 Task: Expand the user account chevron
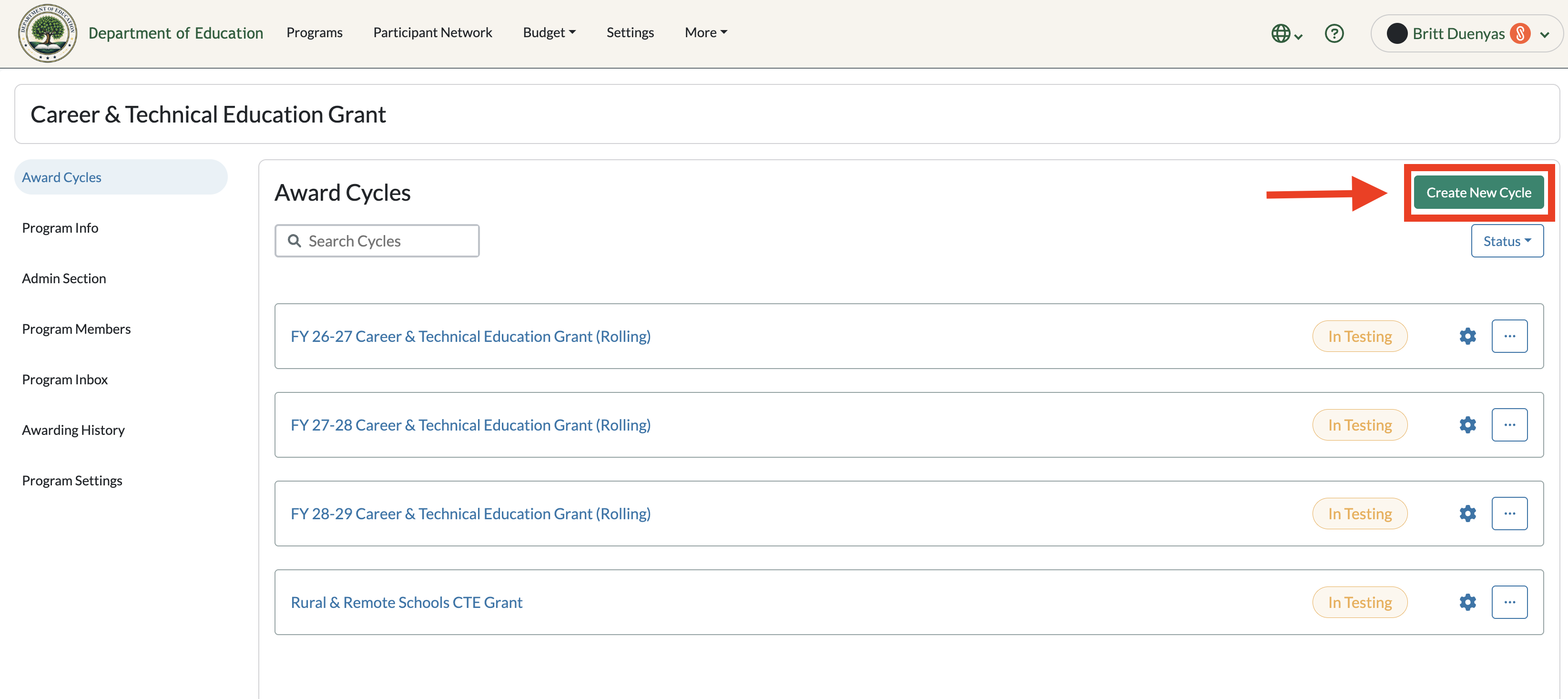click(1544, 35)
